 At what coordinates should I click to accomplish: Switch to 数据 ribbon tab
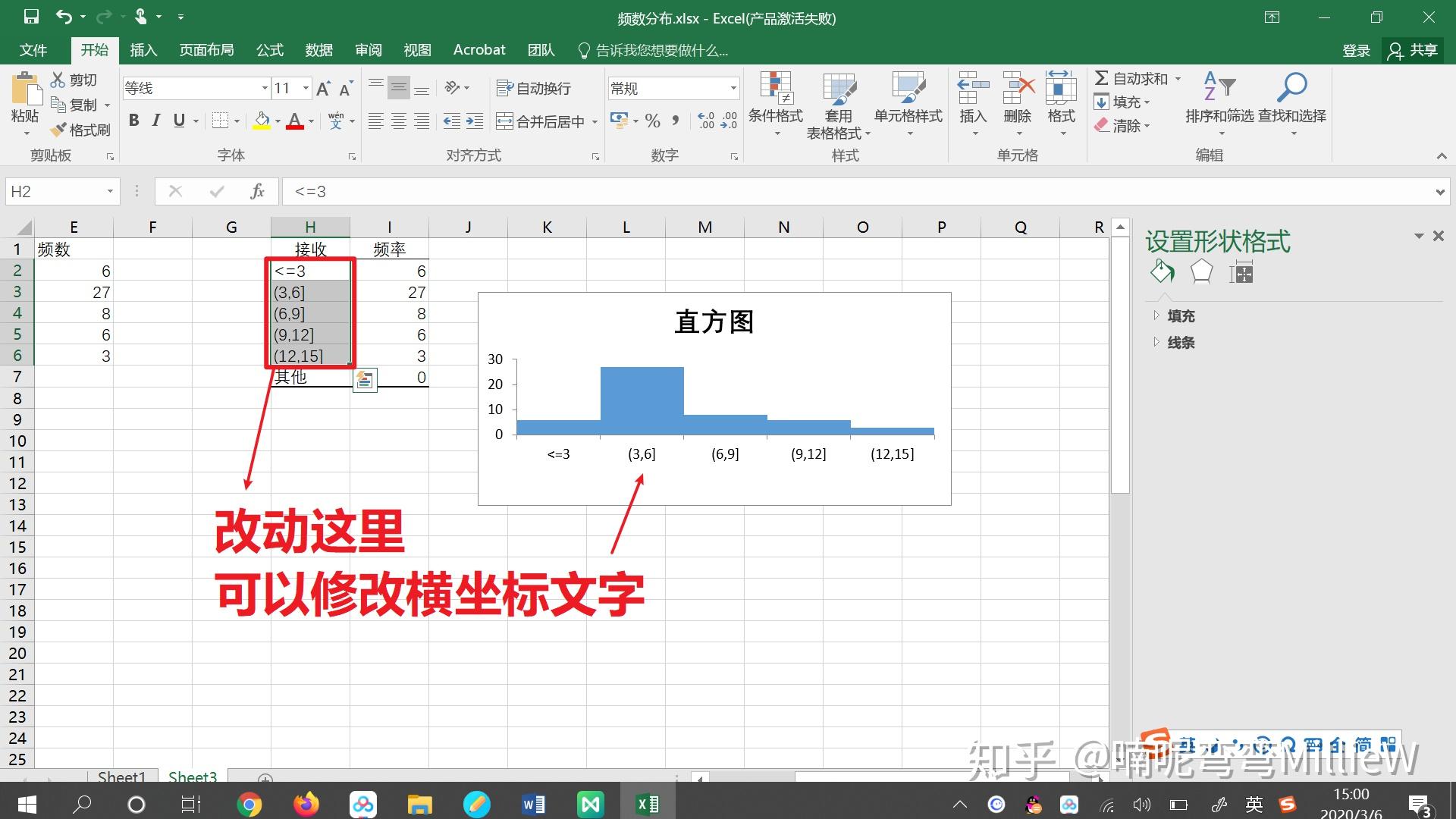pos(318,50)
